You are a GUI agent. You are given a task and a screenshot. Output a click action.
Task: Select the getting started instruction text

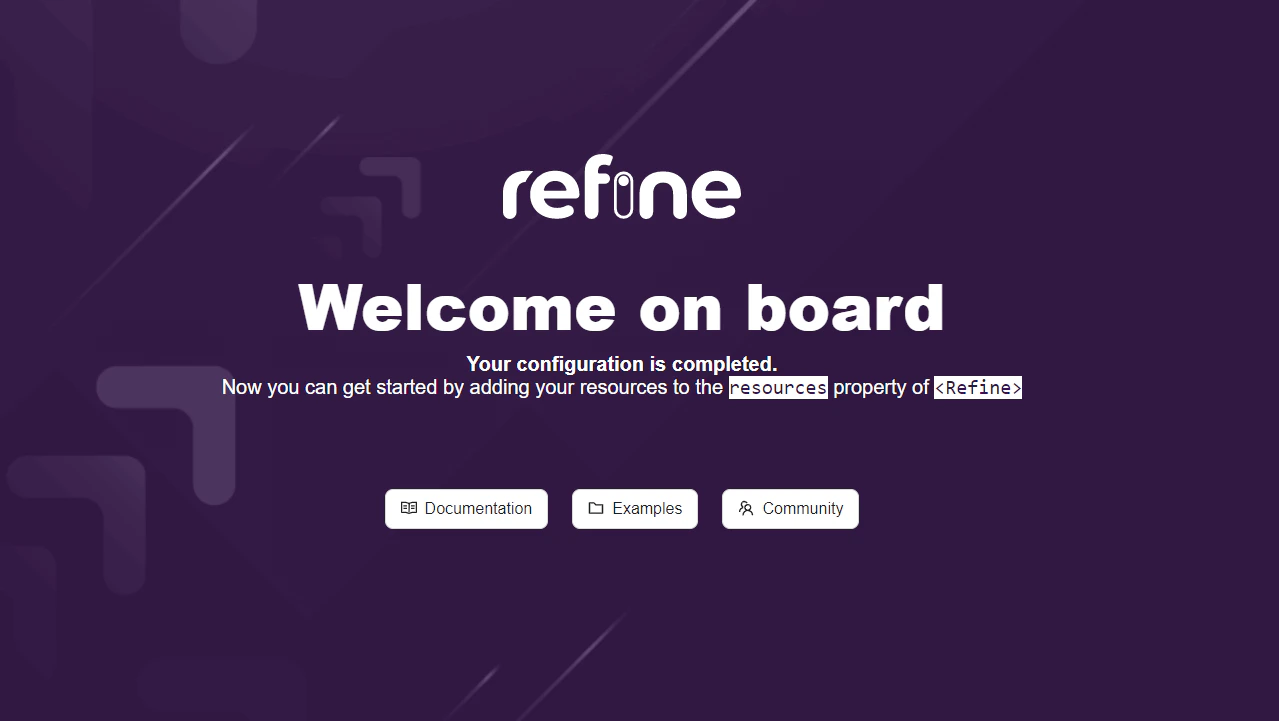pos(621,387)
